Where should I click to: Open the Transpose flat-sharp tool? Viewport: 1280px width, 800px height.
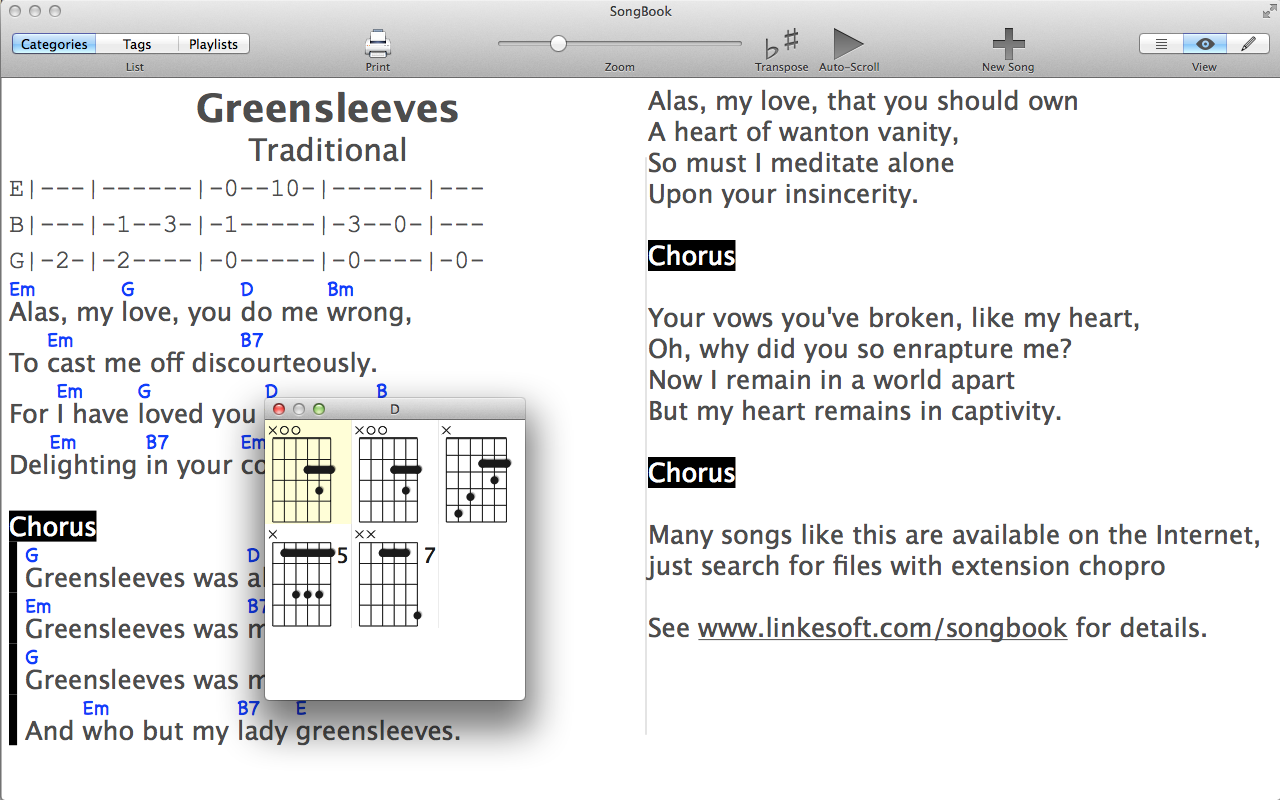(x=781, y=44)
